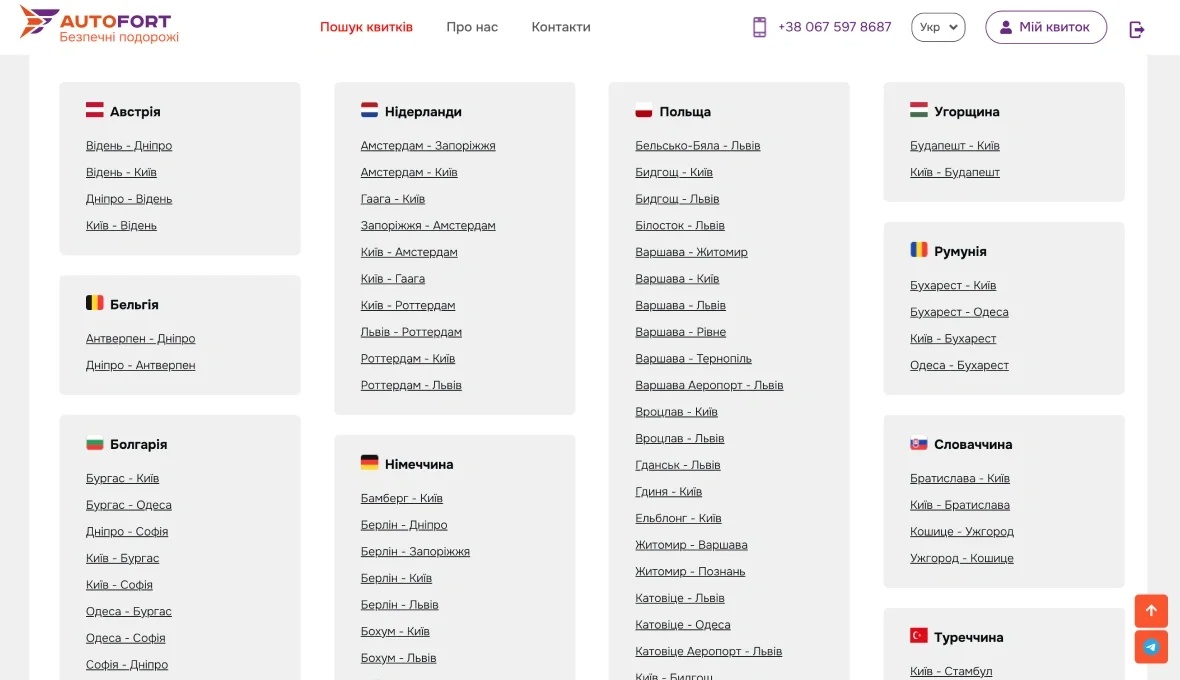
Task: Open the Контакти menu item
Action: pos(561,27)
